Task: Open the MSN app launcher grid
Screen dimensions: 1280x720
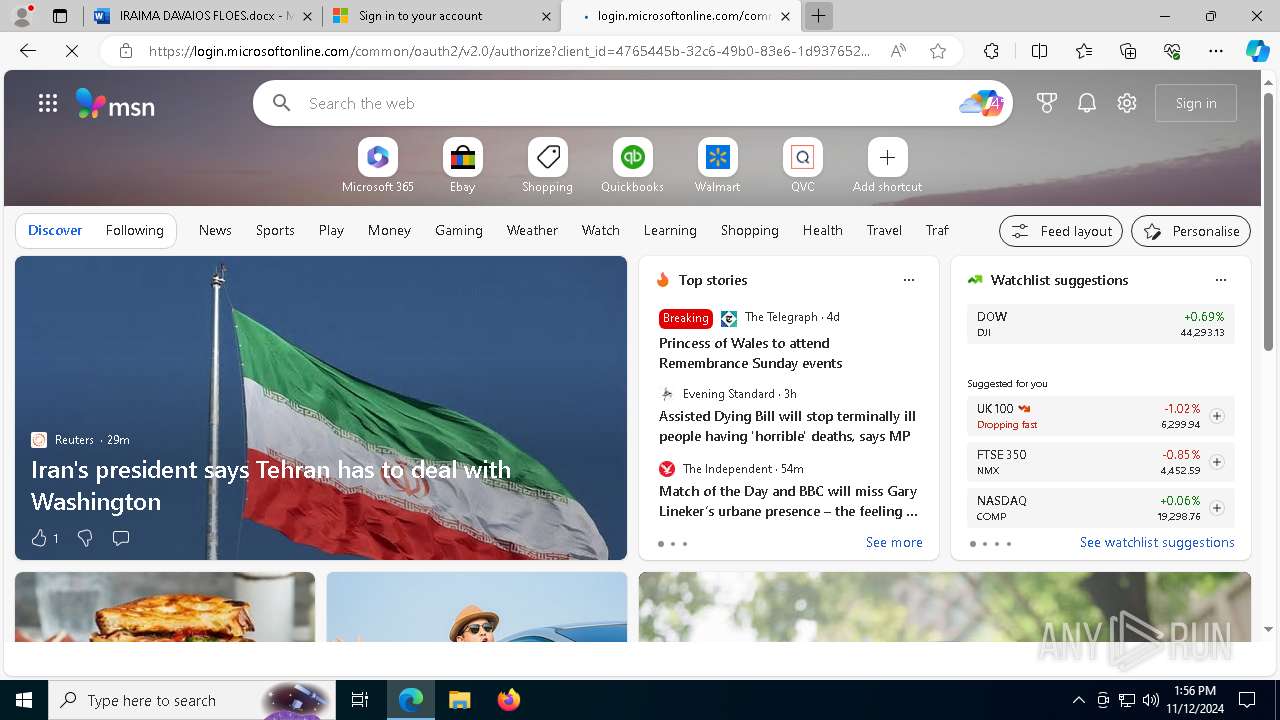Action: (x=48, y=103)
